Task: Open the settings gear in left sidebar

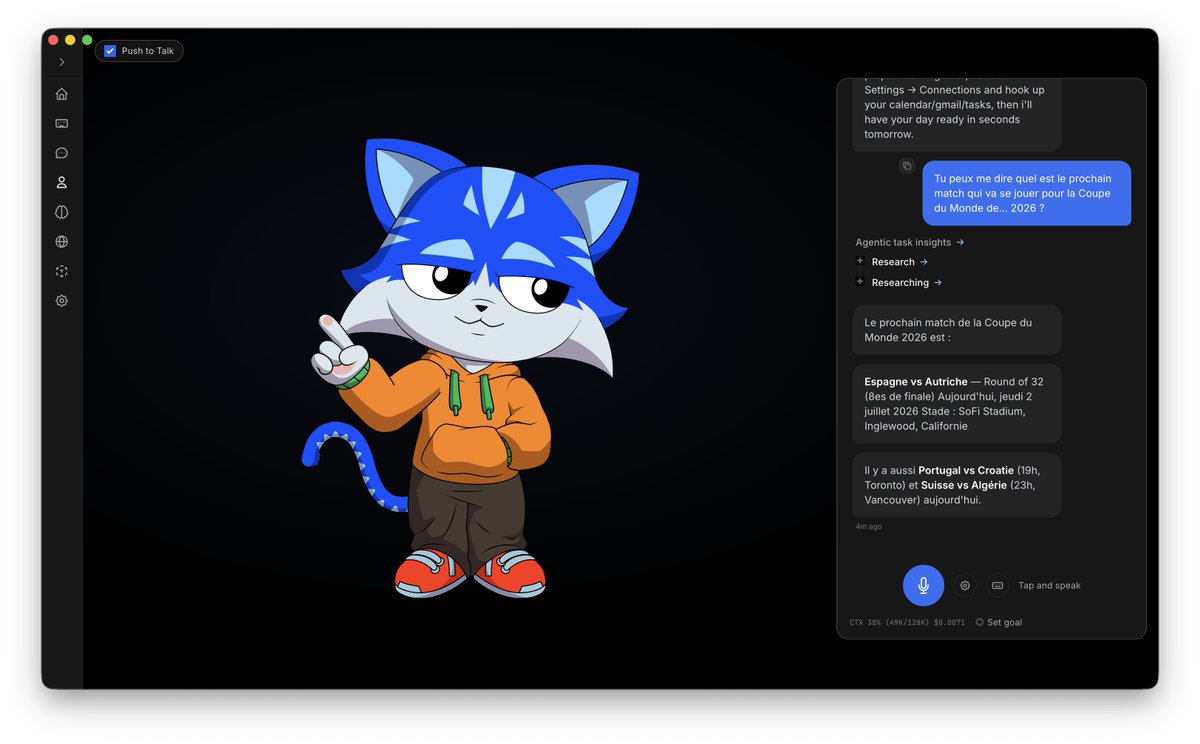Action: (x=62, y=301)
